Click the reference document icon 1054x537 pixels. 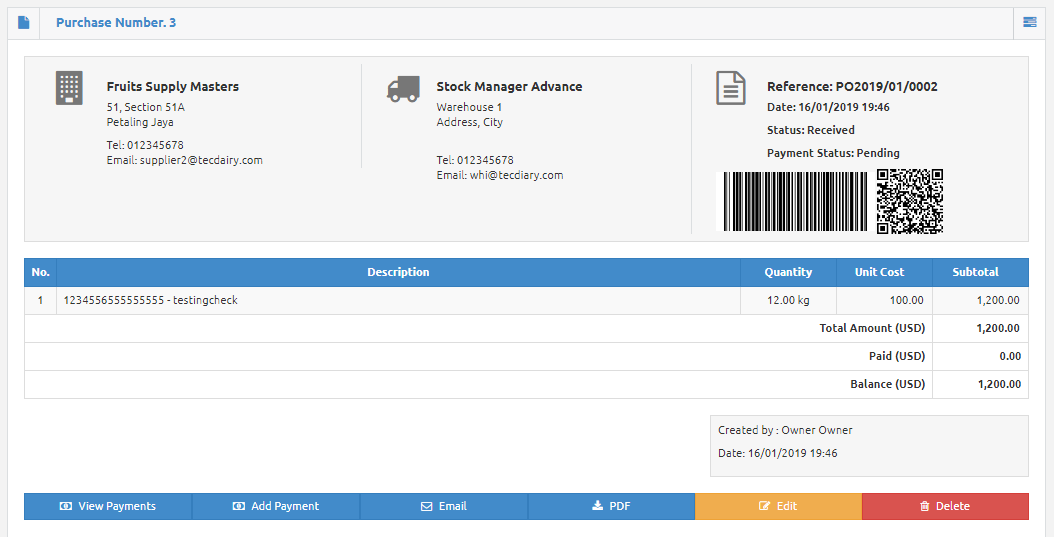coord(731,88)
